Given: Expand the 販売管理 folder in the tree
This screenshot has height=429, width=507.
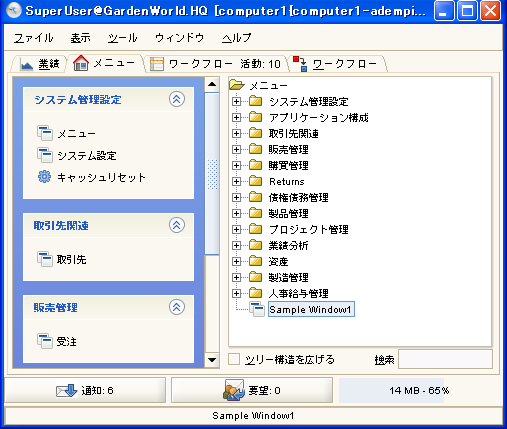Looking at the screenshot, I should point(236,149).
